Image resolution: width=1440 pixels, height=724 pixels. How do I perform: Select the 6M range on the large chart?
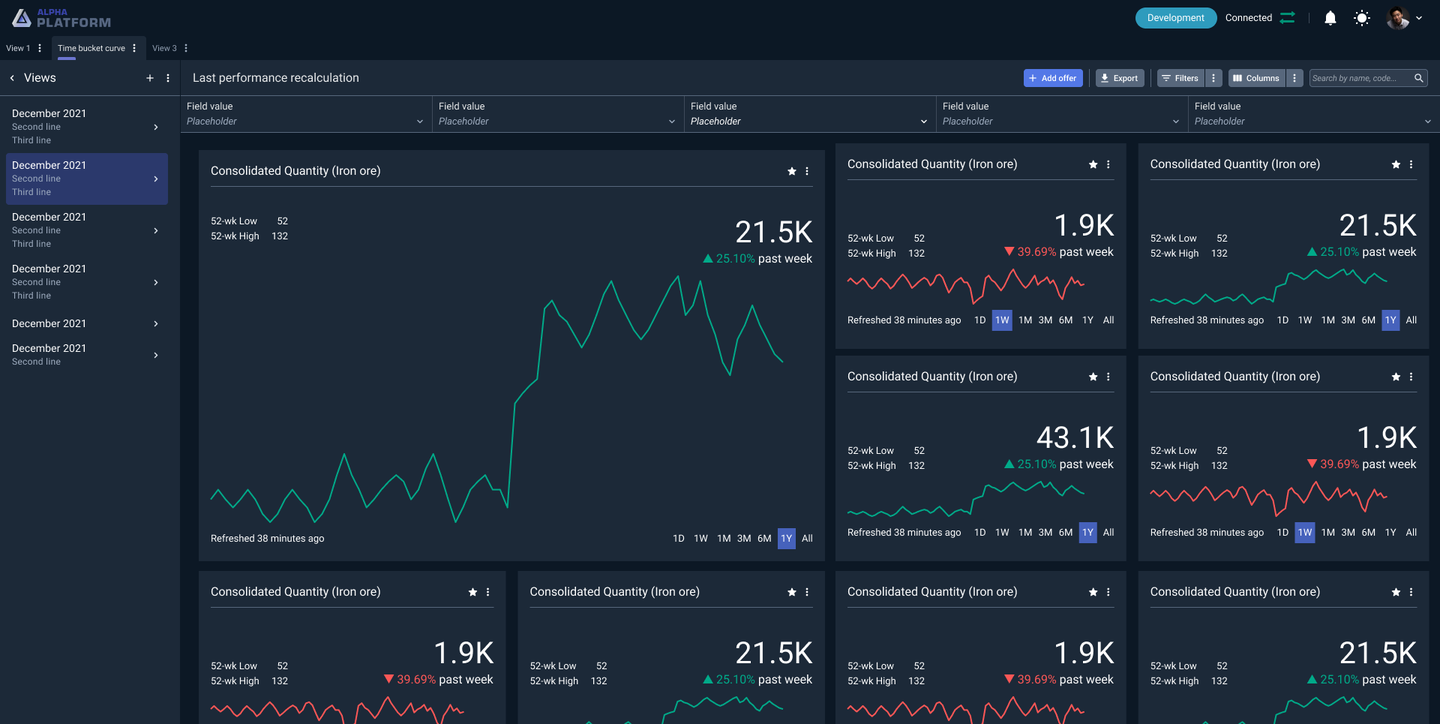(764, 539)
